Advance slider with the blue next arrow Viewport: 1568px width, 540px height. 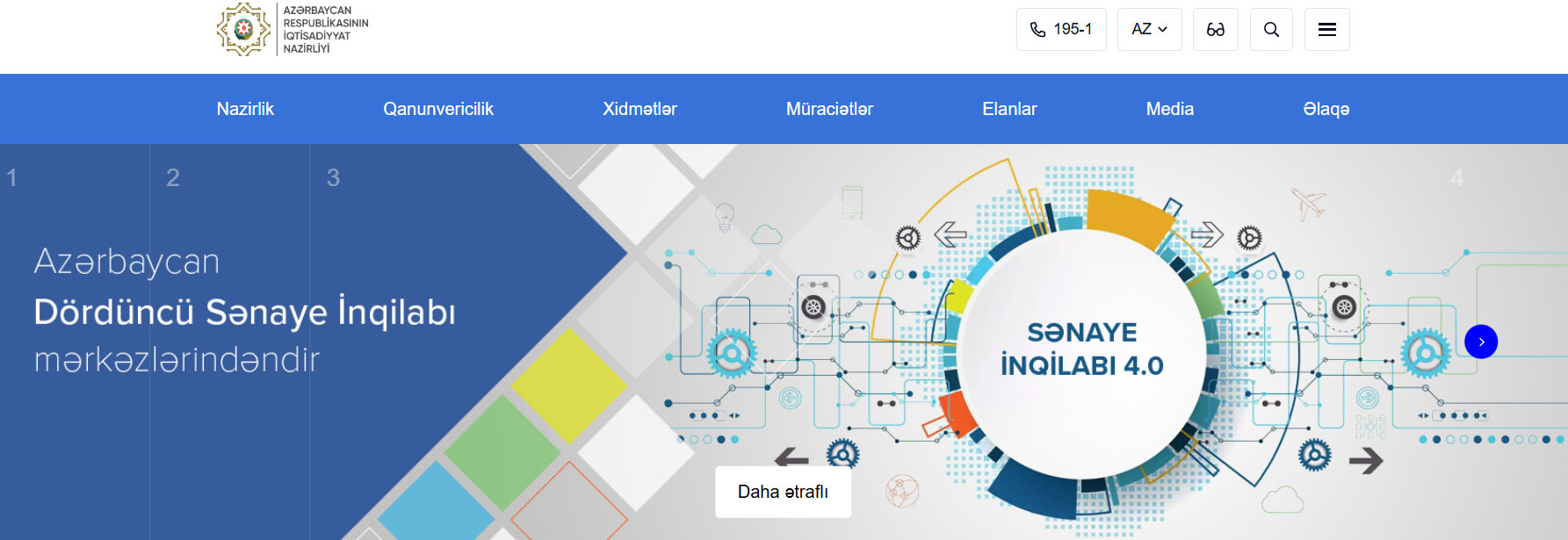[x=1481, y=342]
